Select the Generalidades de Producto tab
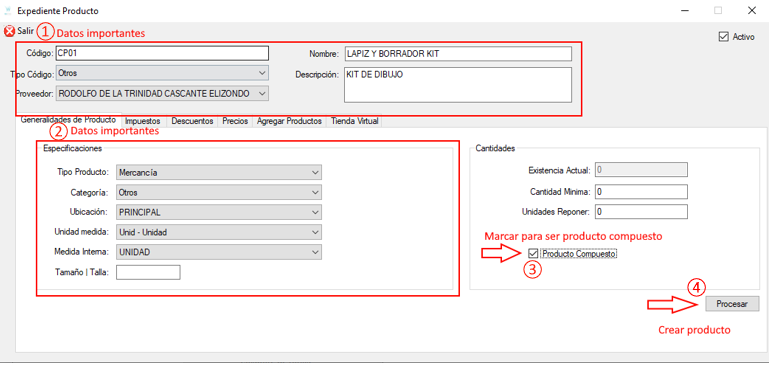775x367 pixels. [x=68, y=120]
